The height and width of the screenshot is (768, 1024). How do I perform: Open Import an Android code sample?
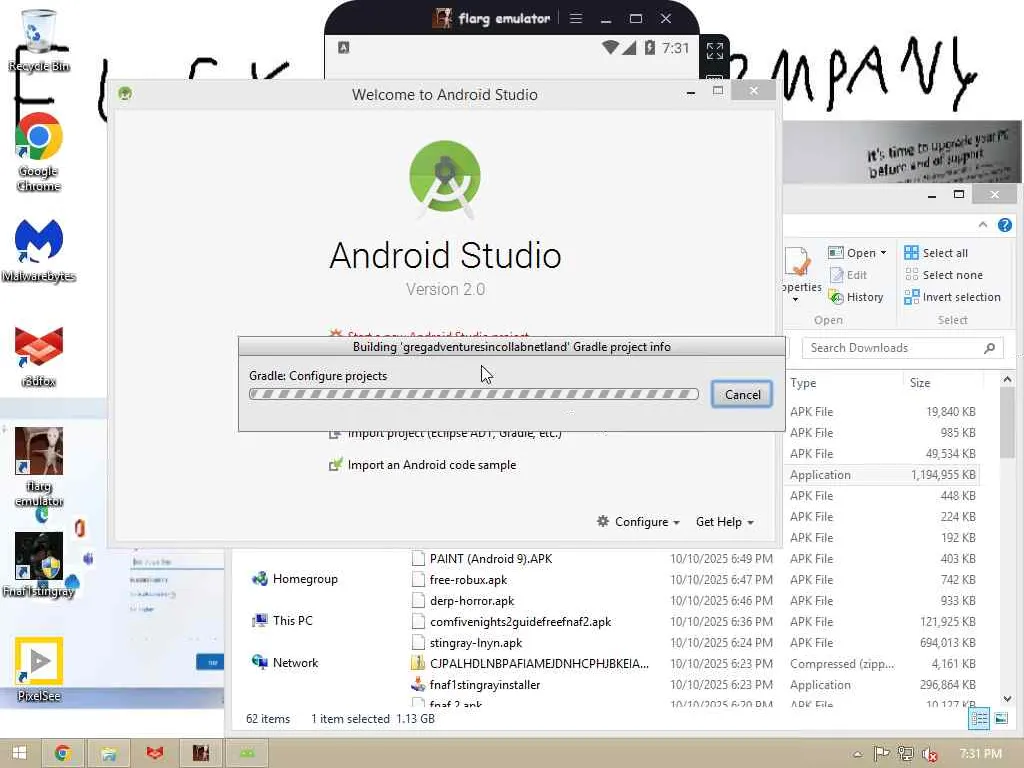tap(432, 465)
